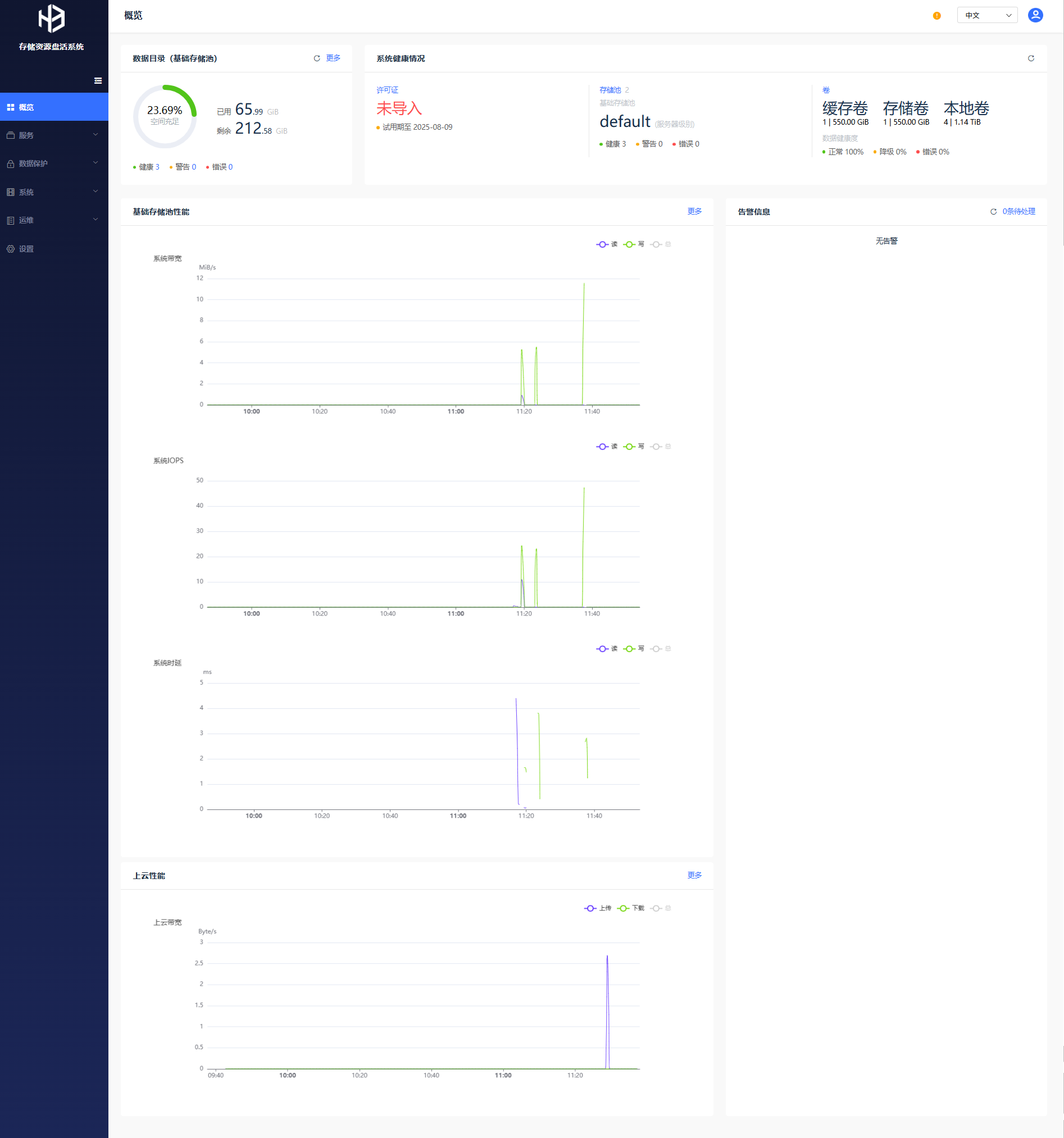Toggle the 下载 series in 上云带宽 legend
The width and height of the screenshot is (1064, 1138).
coord(631,908)
